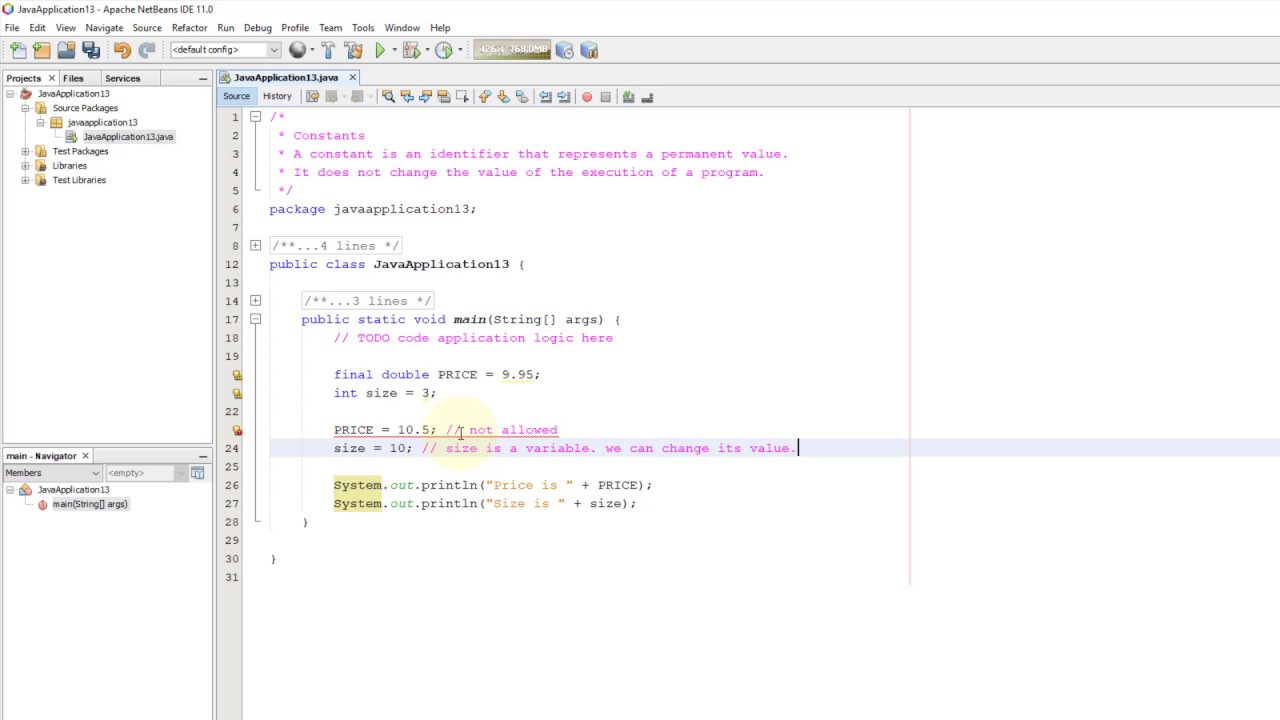Close the JavaApplication13.java editor tab
This screenshot has height=720, width=1280.
(352, 77)
